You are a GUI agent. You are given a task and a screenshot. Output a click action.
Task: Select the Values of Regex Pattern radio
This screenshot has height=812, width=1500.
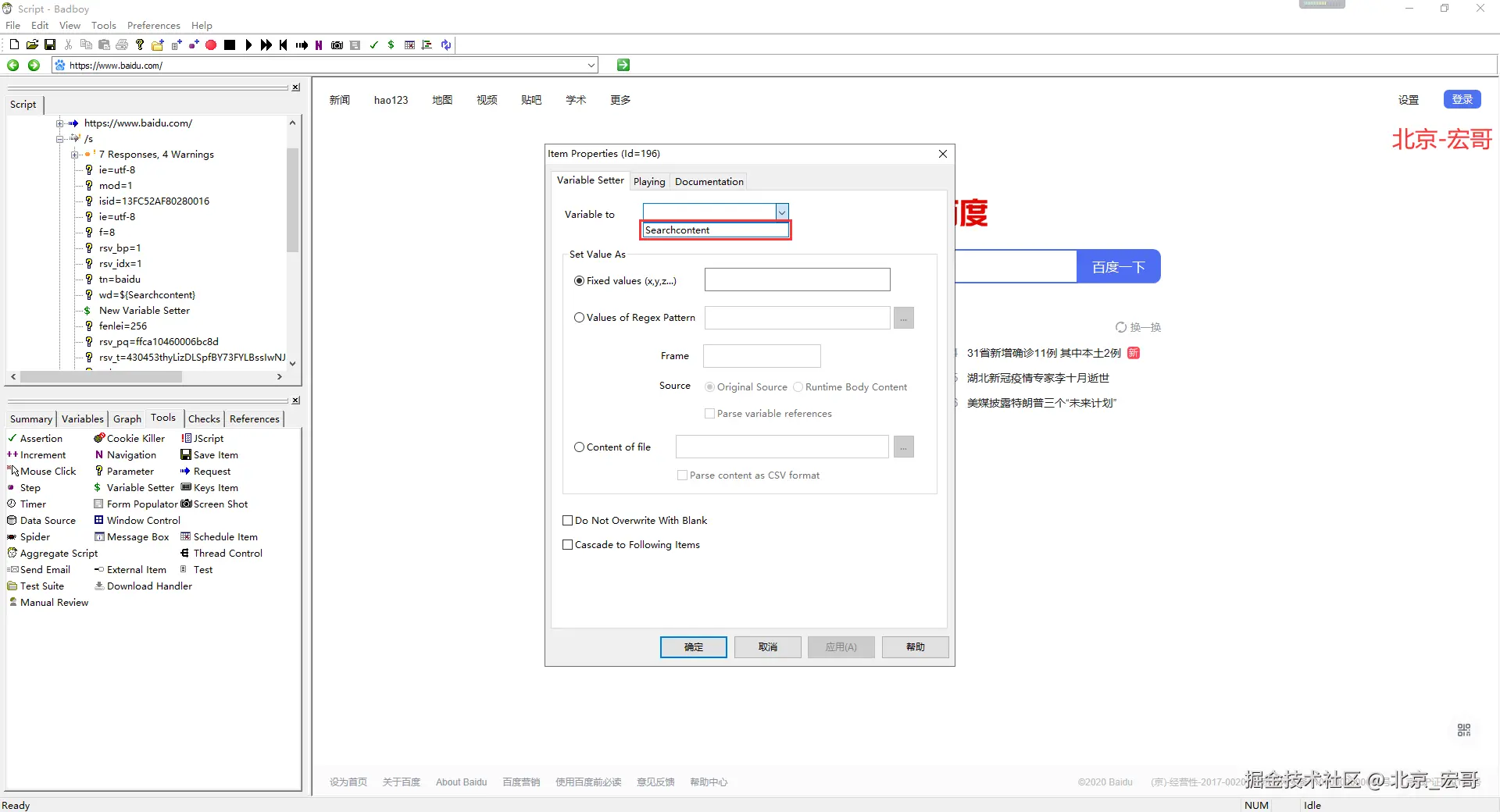click(x=579, y=318)
